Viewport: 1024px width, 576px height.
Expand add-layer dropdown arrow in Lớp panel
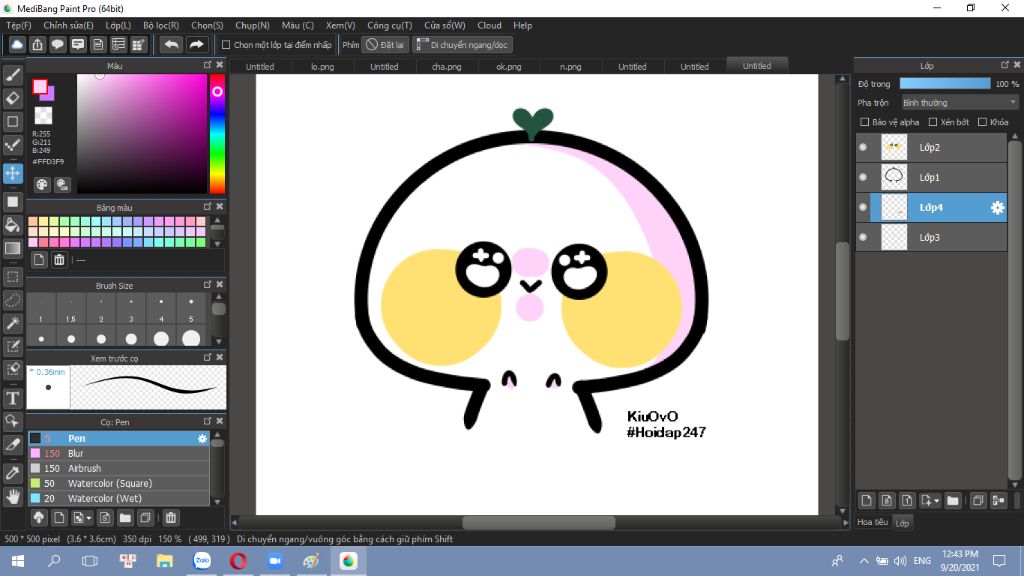pyautogui.click(x=936, y=501)
